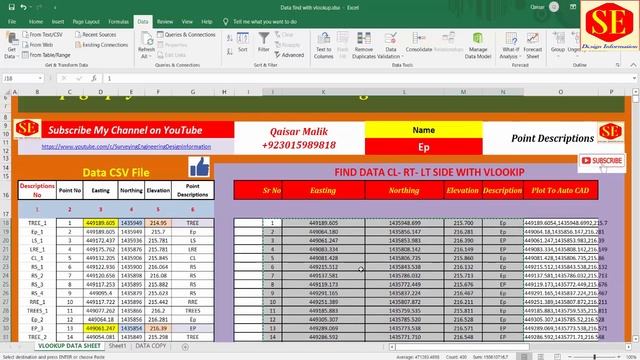This screenshot has height=360, width=640.
Task: Select the red Ep lookup cell
Action: point(424,147)
